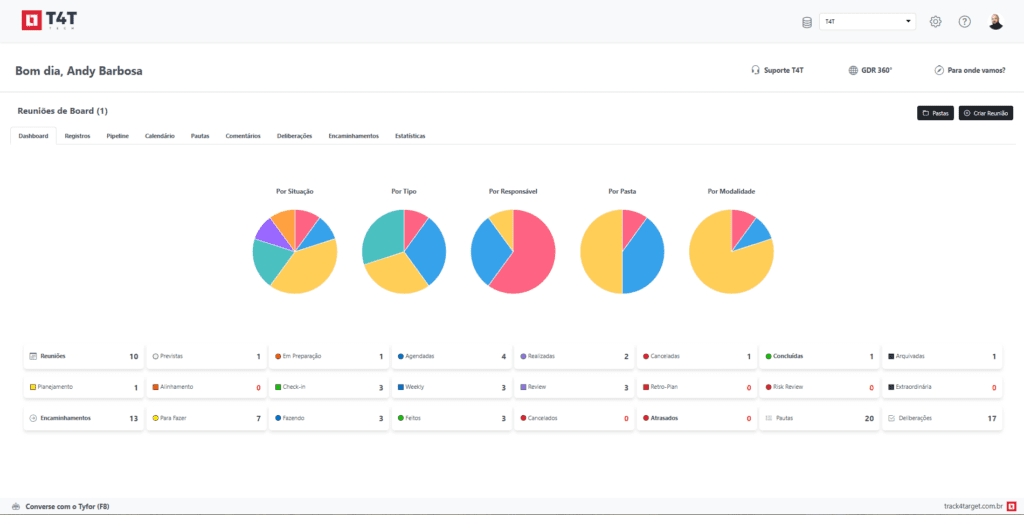Switch to the Registros tab
The image size is (1024, 515).
[x=77, y=136]
